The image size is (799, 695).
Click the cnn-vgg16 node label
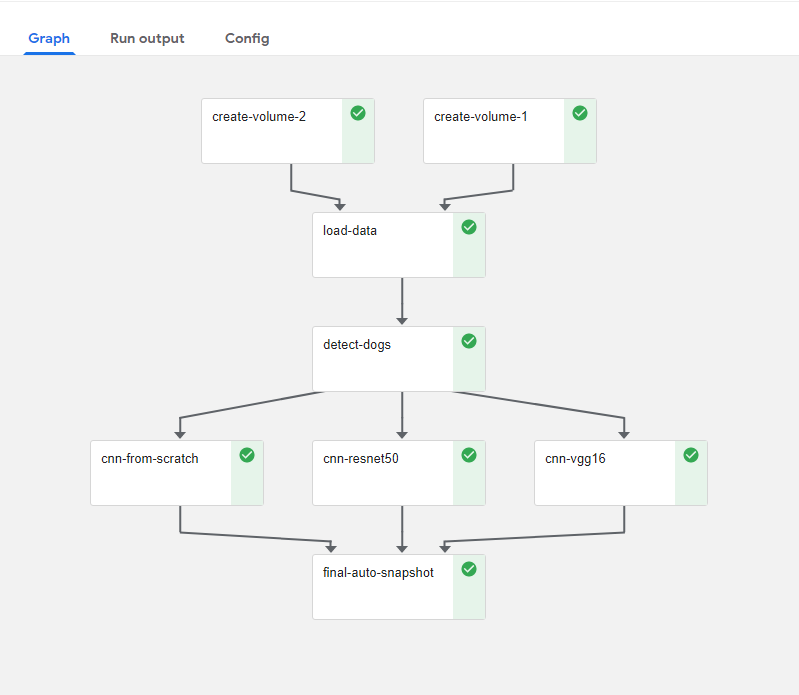[x=578, y=459]
